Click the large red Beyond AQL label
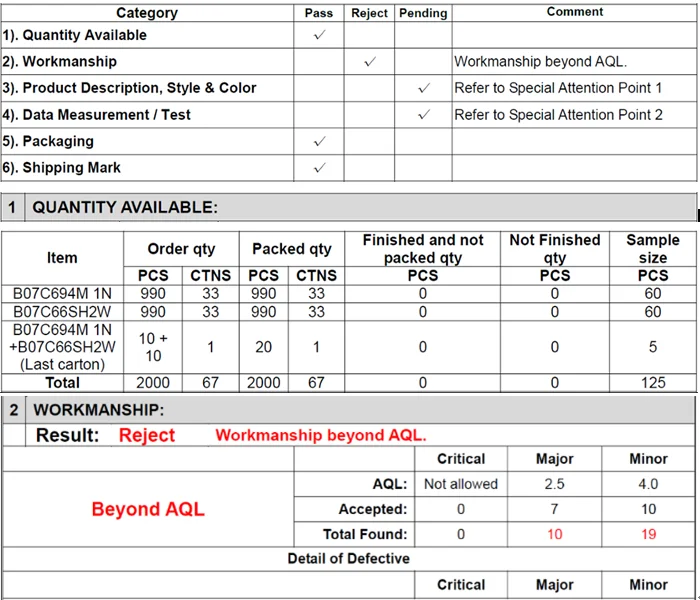This screenshot has height=600, width=700. [x=148, y=509]
